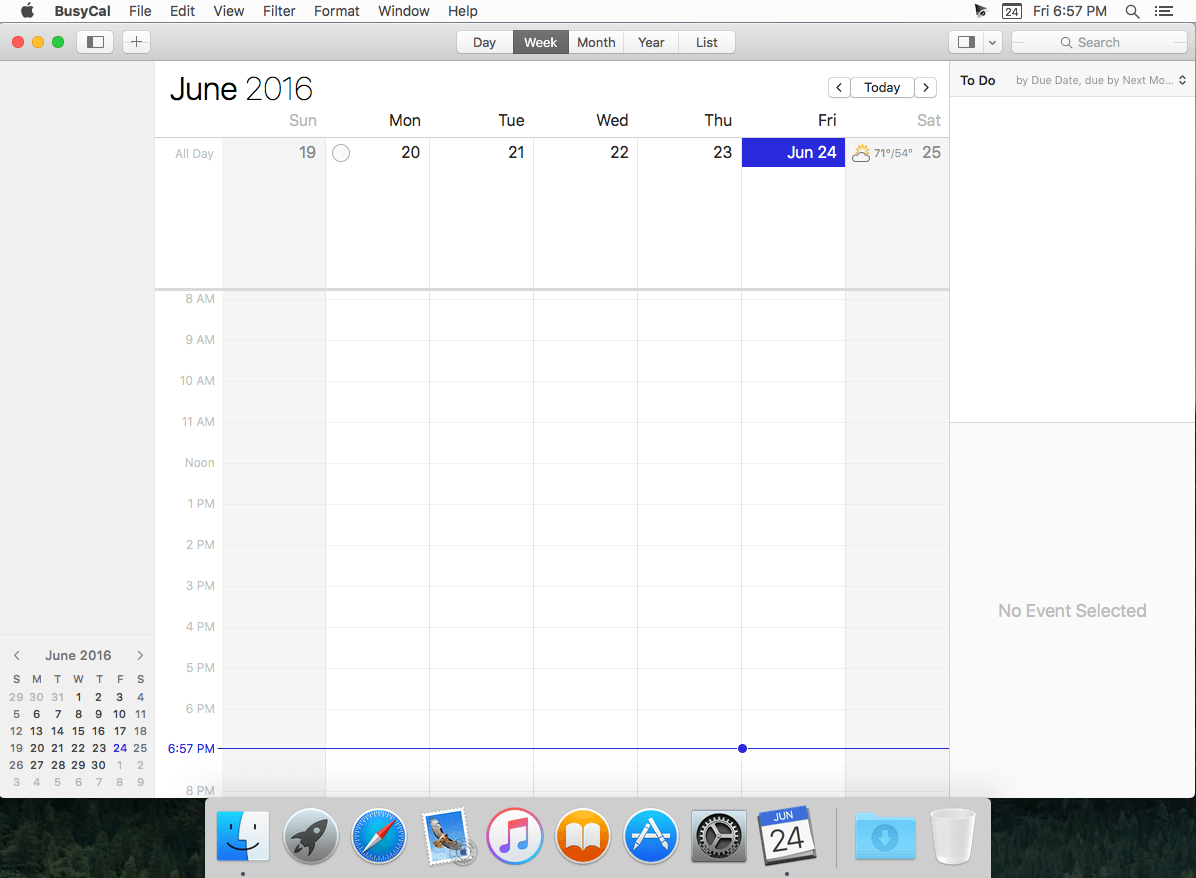Open the right panel options dropdown arrow
The width and height of the screenshot is (1196, 878).
[x=992, y=42]
